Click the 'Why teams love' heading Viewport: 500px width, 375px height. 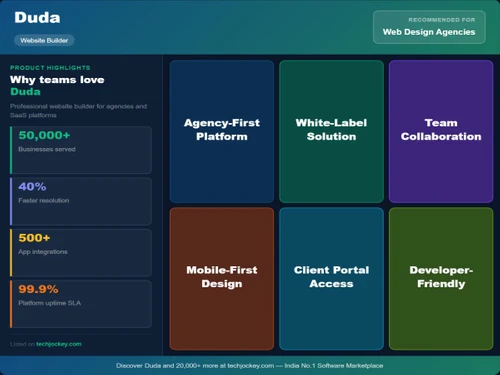57,80
